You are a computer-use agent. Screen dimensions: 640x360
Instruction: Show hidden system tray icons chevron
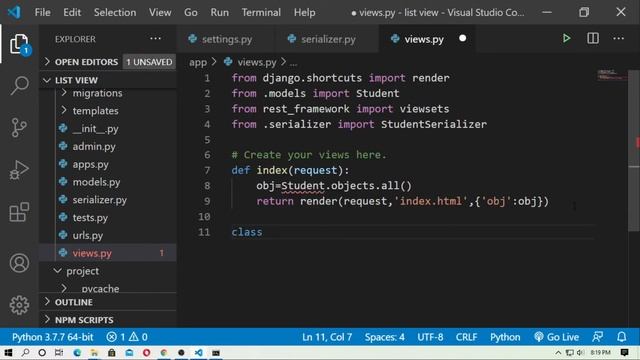(558, 353)
